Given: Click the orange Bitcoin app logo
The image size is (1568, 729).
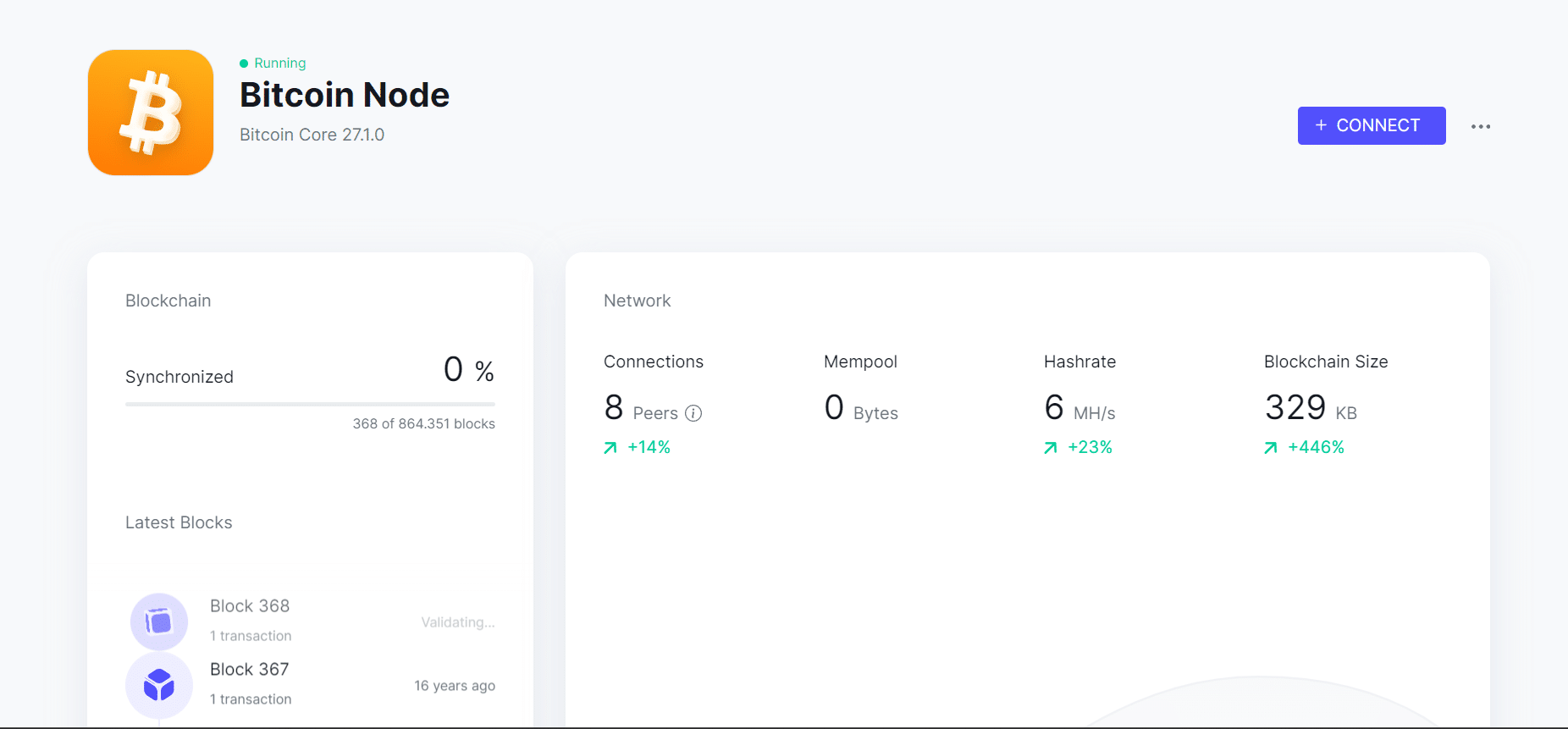Looking at the screenshot, I should 151,113.
